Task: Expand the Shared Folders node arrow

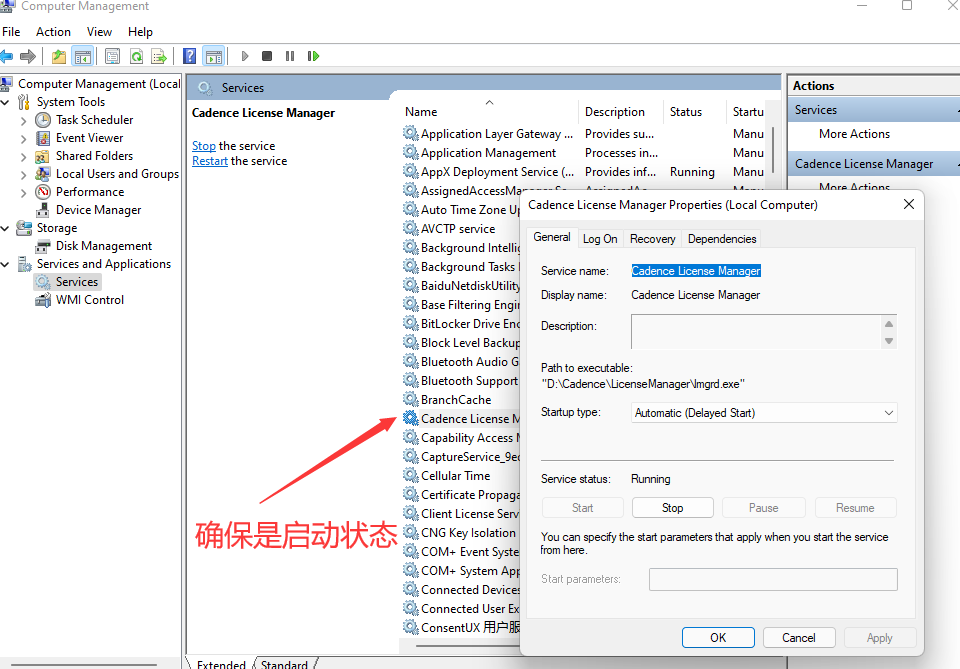Action: pos(23,157)
